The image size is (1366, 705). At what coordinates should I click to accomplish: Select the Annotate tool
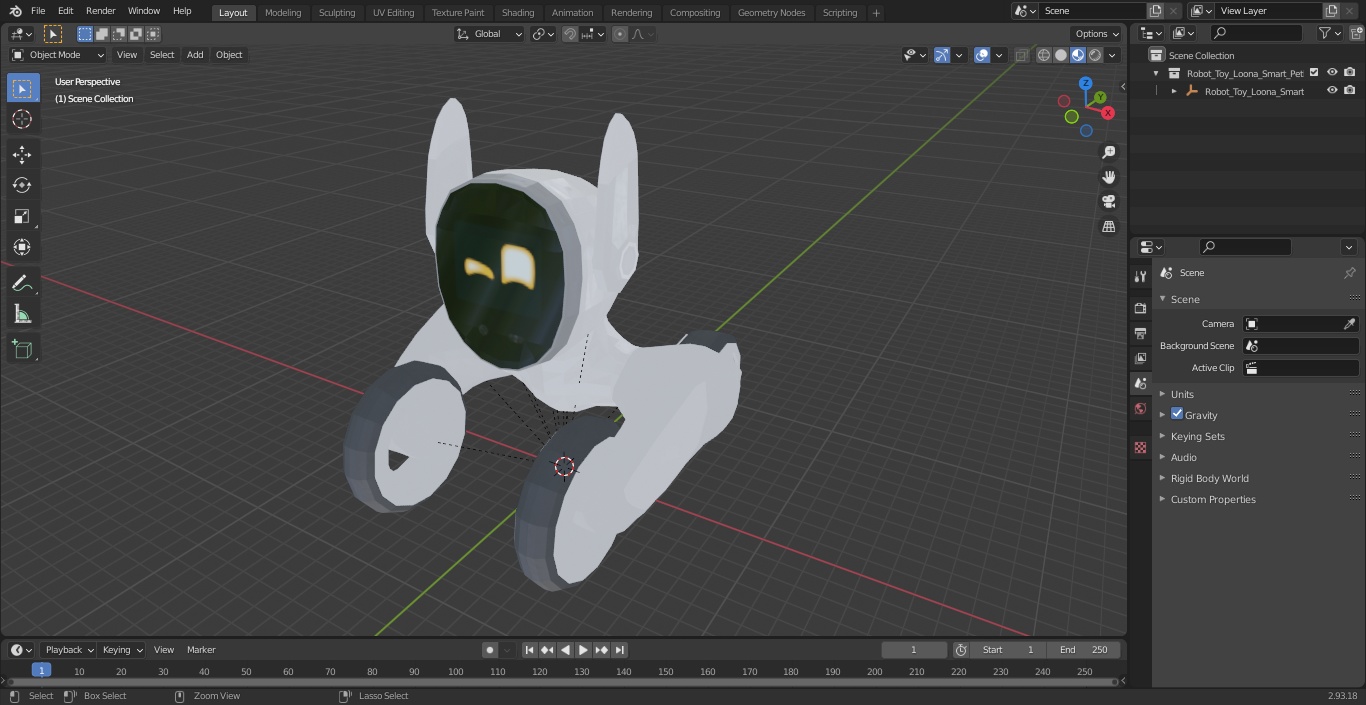pos(22,283)
